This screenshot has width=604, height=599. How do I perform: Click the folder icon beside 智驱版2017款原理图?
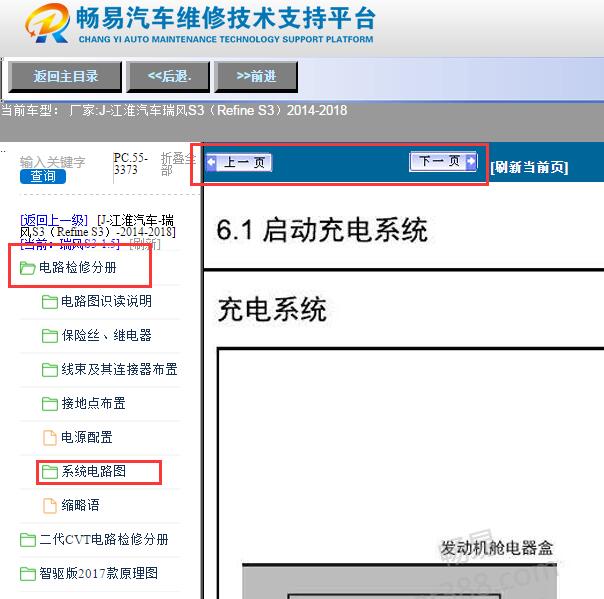coord(27,574)
